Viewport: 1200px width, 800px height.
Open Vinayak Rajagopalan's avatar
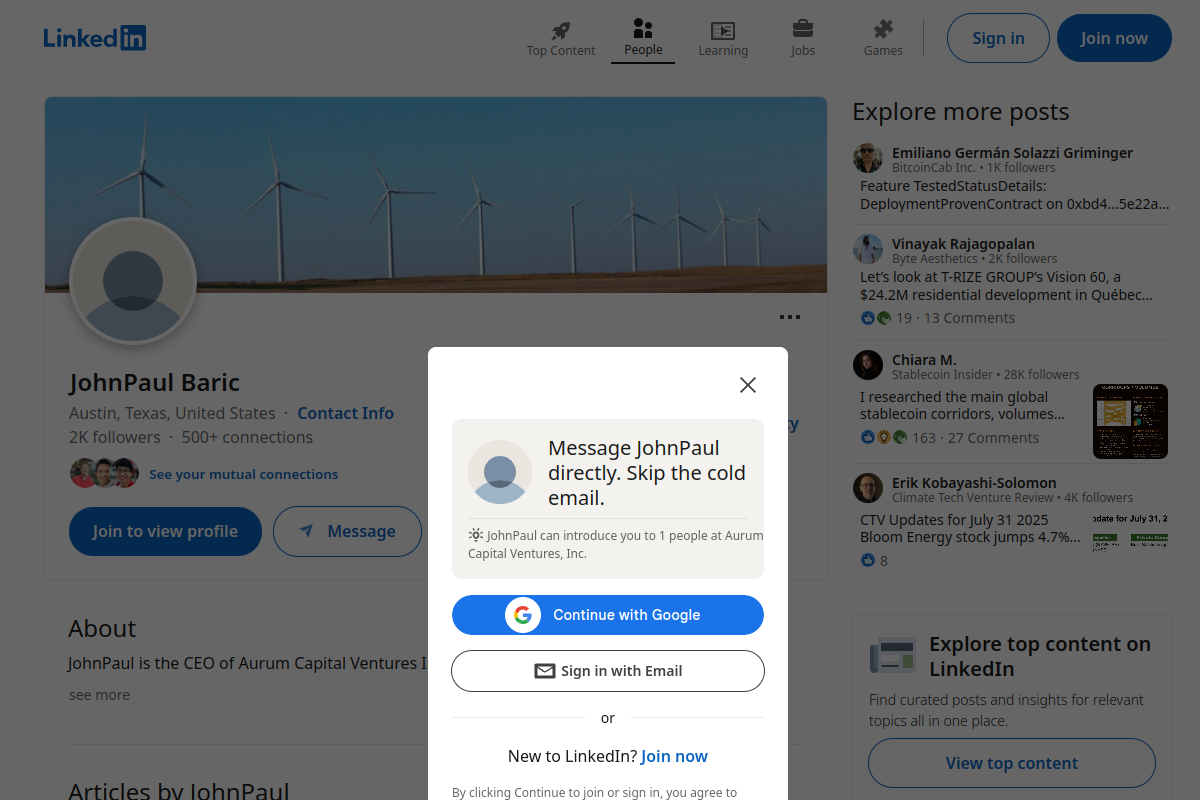(868, 249)
